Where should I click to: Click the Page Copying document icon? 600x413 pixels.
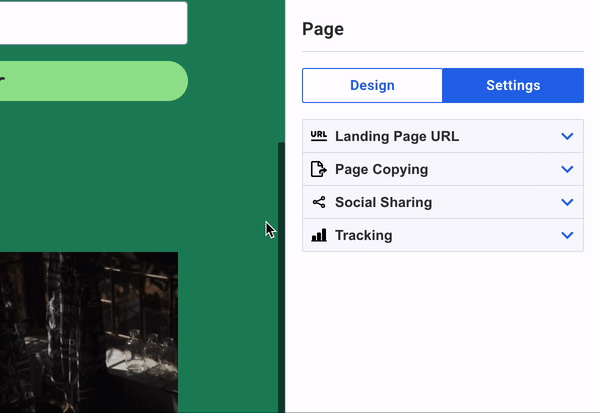coord(319,169)
